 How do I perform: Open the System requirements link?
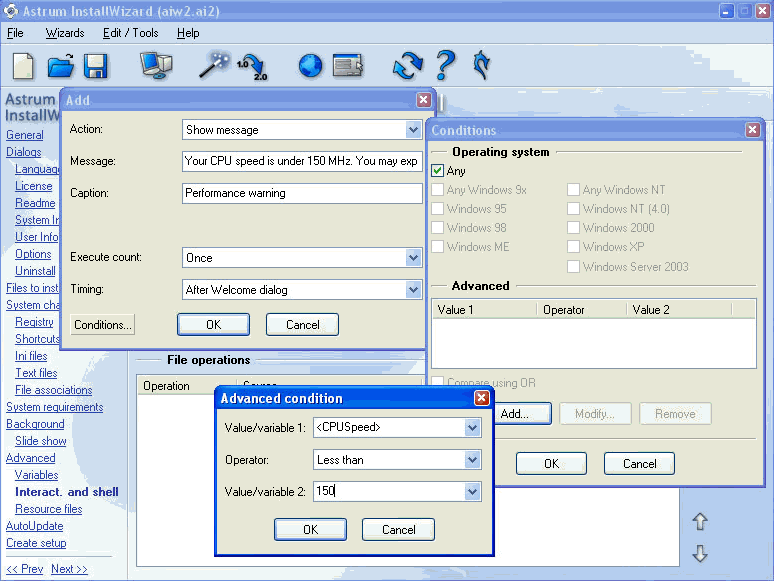pyautogui.click(x=55, y=407)
